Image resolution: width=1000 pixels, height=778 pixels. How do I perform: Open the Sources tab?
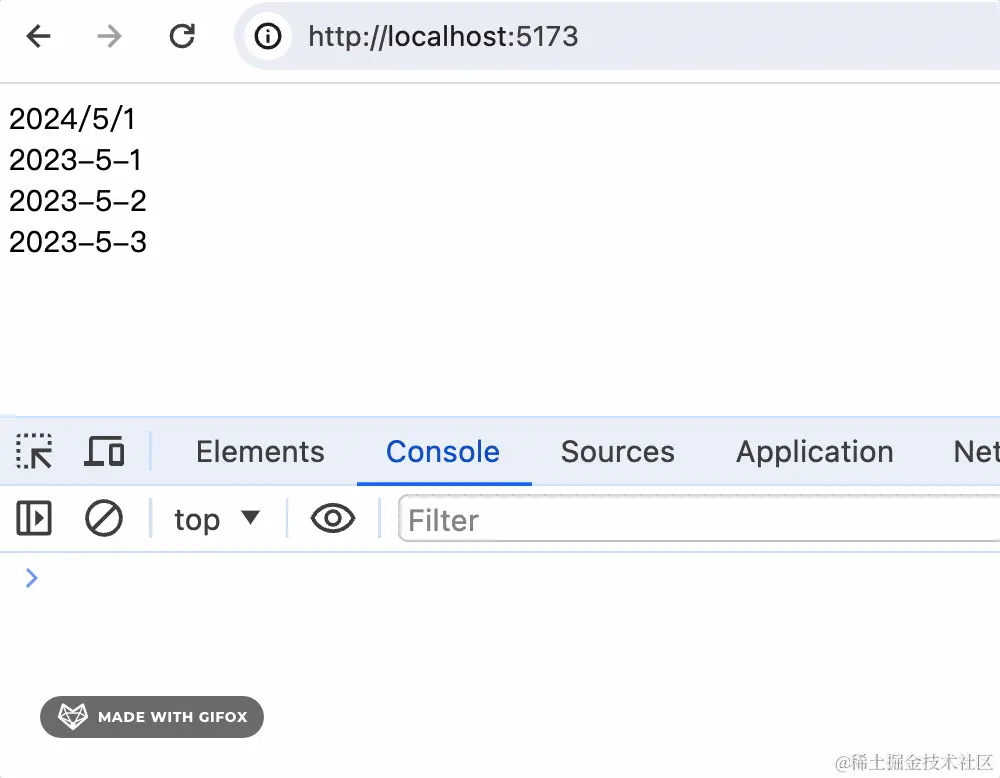617,452
